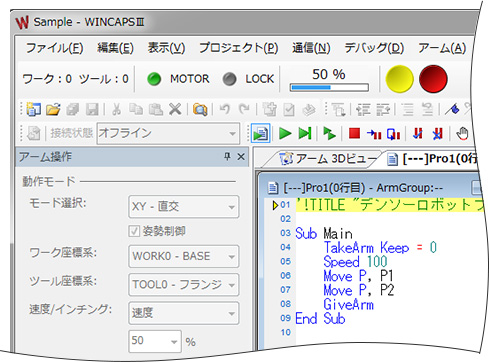Click the End Sub code line

tap(320, 319)
